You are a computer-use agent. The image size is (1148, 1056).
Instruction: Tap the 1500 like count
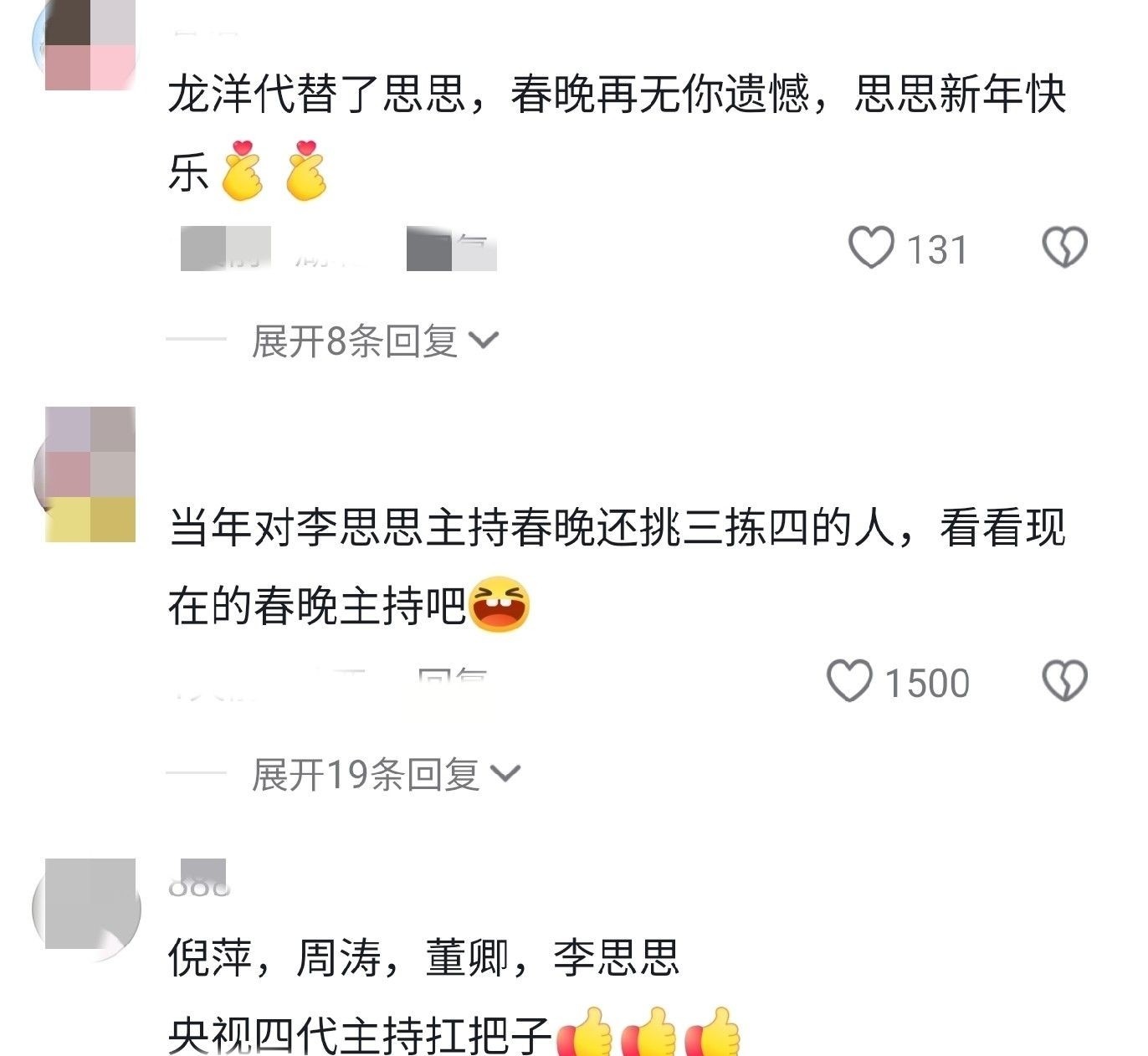pos(927,683)
